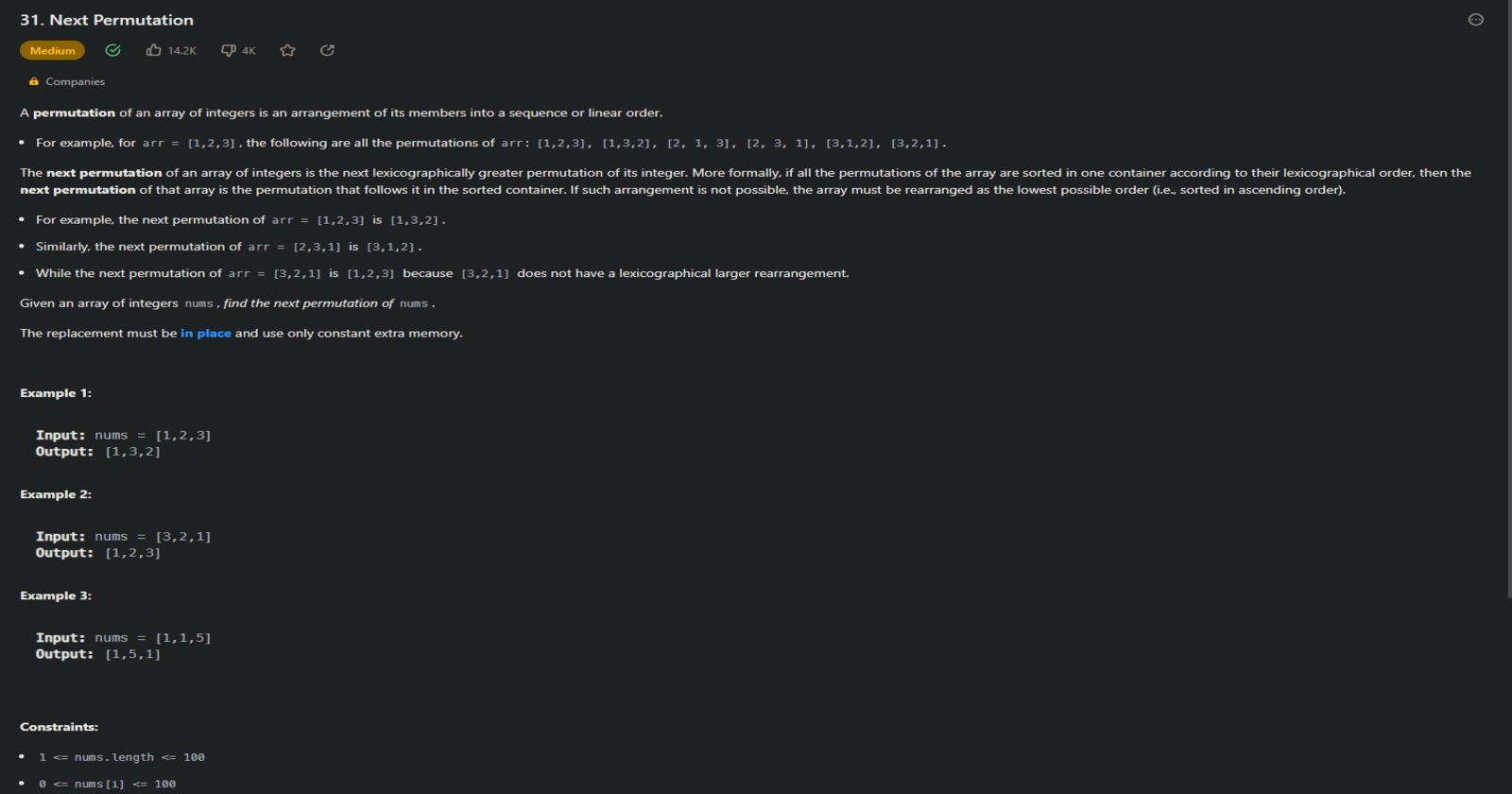Click the 14.2K likes count
1512x794 pixels.
(182, 51)
